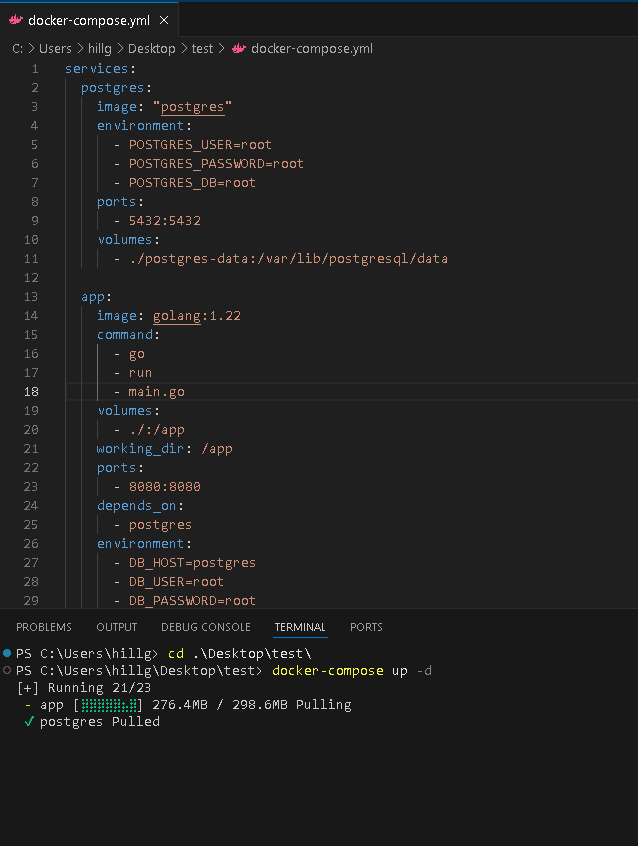Click DB_PASSWORD=root on line 29

click(192, 601)
